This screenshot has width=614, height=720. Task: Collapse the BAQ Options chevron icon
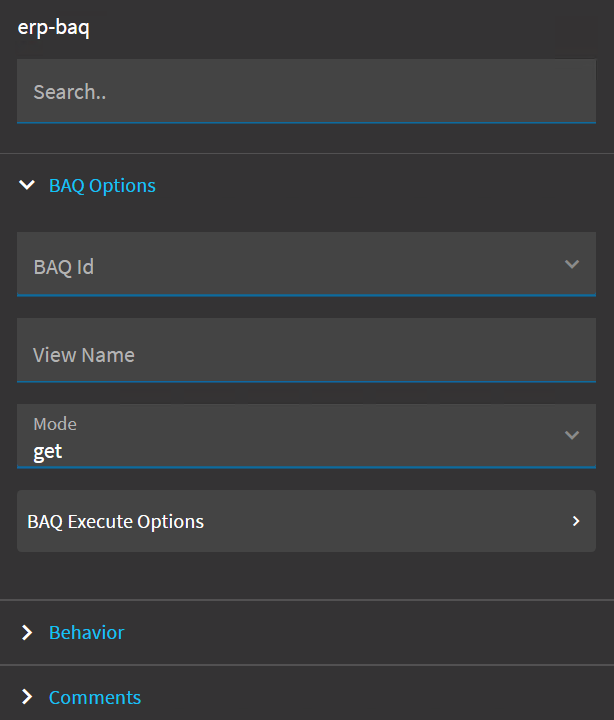(27, 185)
